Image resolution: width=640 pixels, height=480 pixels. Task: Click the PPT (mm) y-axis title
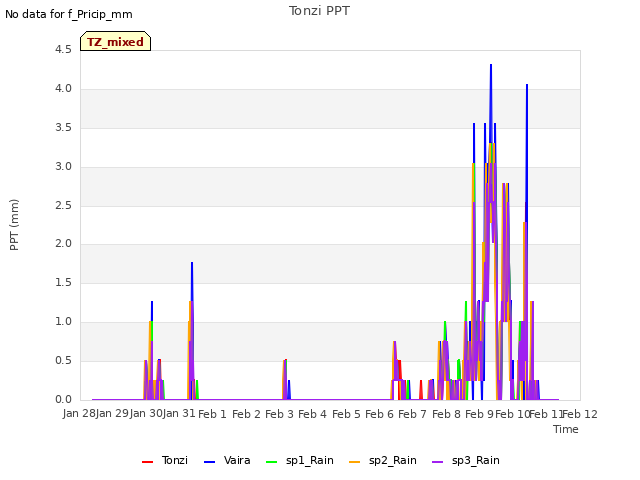(x=14, y=224)
